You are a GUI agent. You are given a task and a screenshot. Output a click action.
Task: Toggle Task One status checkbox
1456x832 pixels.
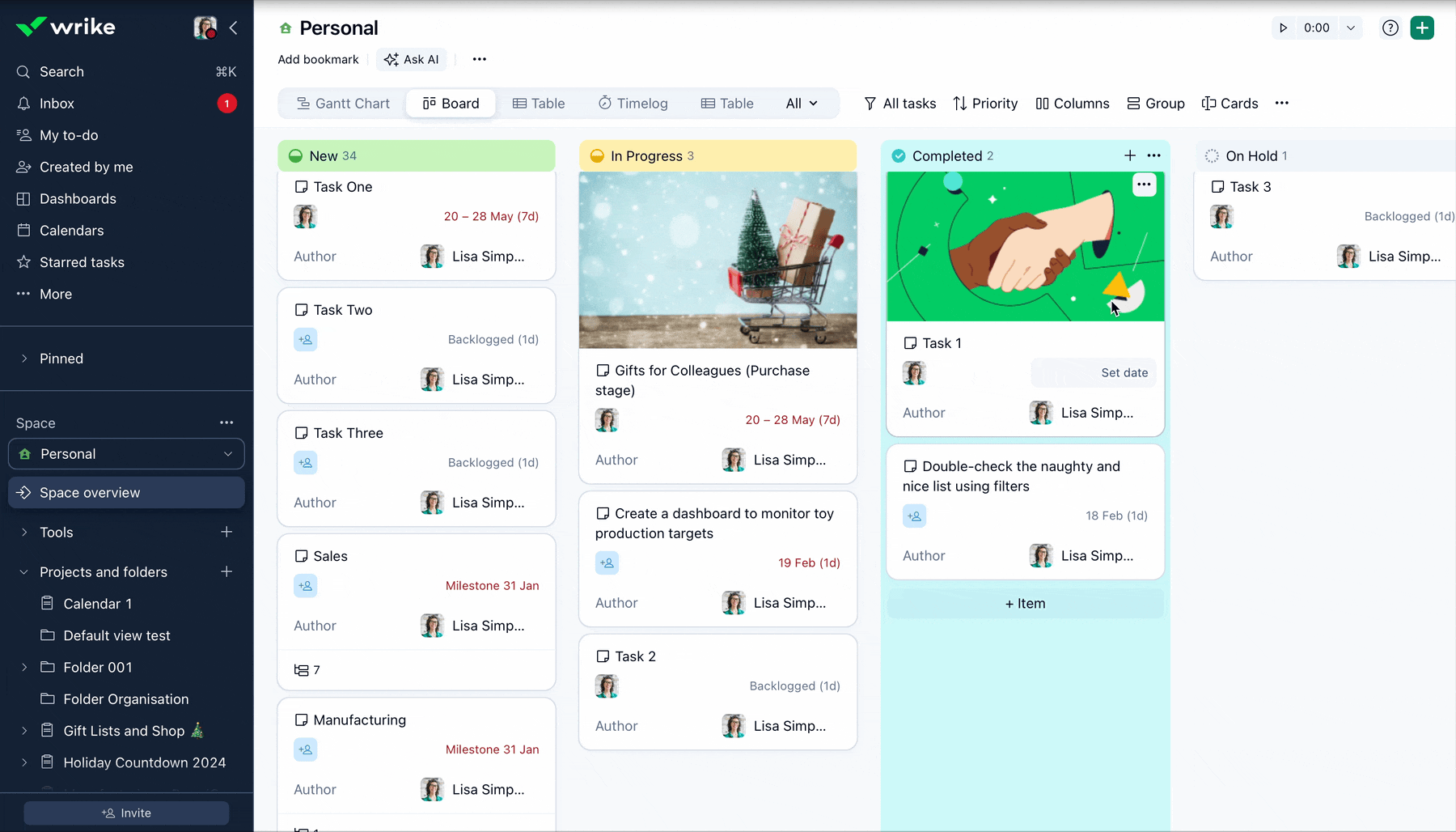click(302, 187)
